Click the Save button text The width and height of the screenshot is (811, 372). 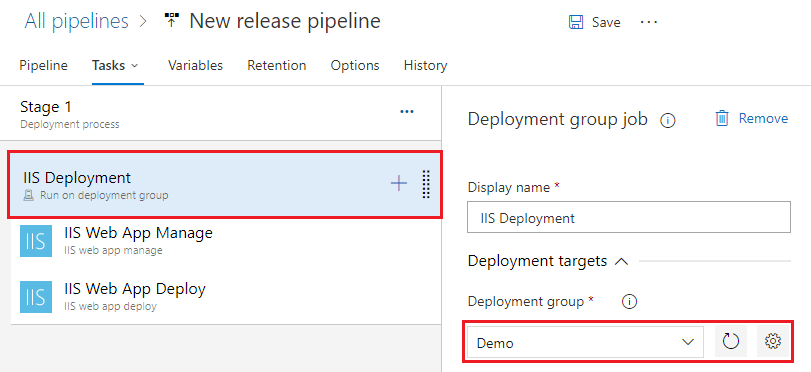[606, 23]
